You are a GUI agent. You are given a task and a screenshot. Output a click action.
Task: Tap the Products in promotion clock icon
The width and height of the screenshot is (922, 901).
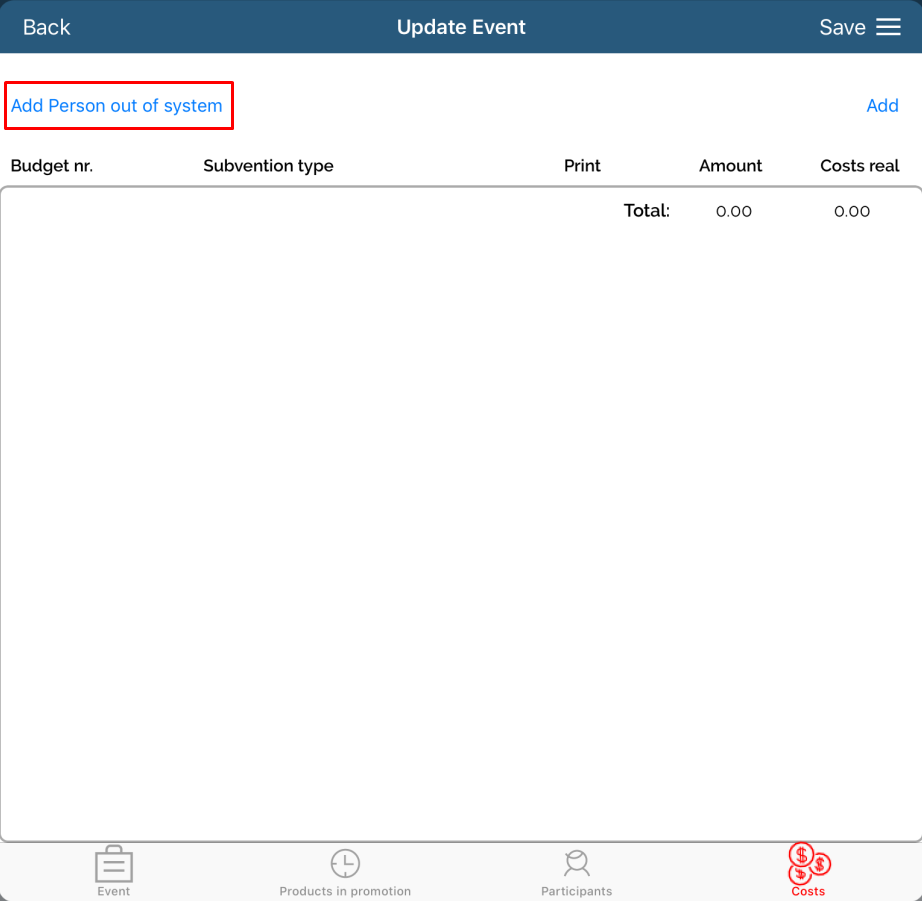345,863
